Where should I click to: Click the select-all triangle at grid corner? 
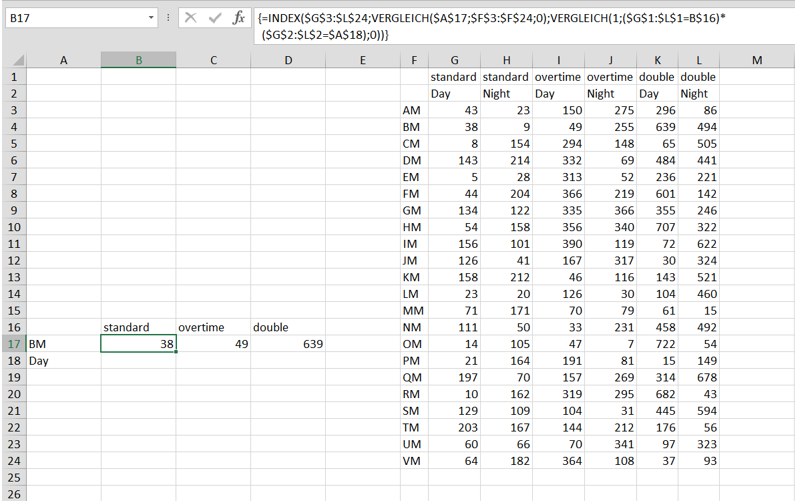(x=18, y=61)
